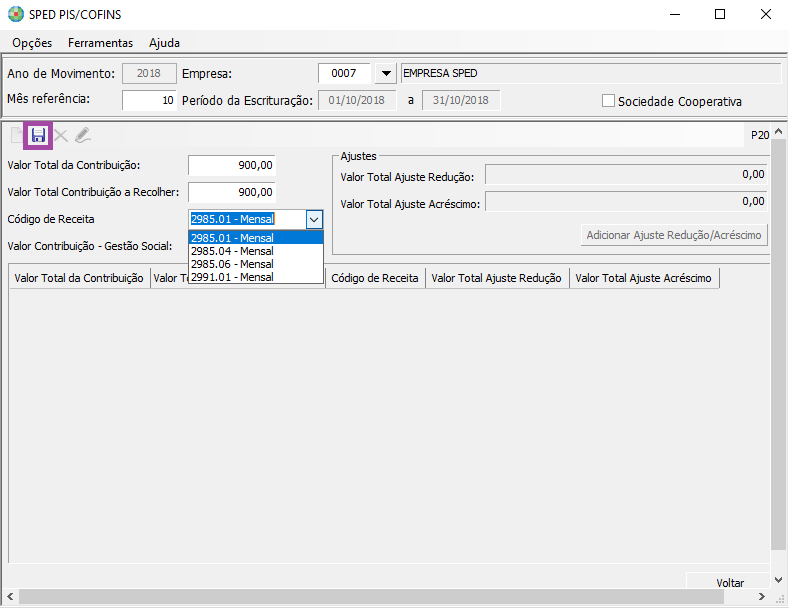Screen dimensions: 789x608
Task: Close the SPED PIS/COFINS window
Action: coord(765,14)
